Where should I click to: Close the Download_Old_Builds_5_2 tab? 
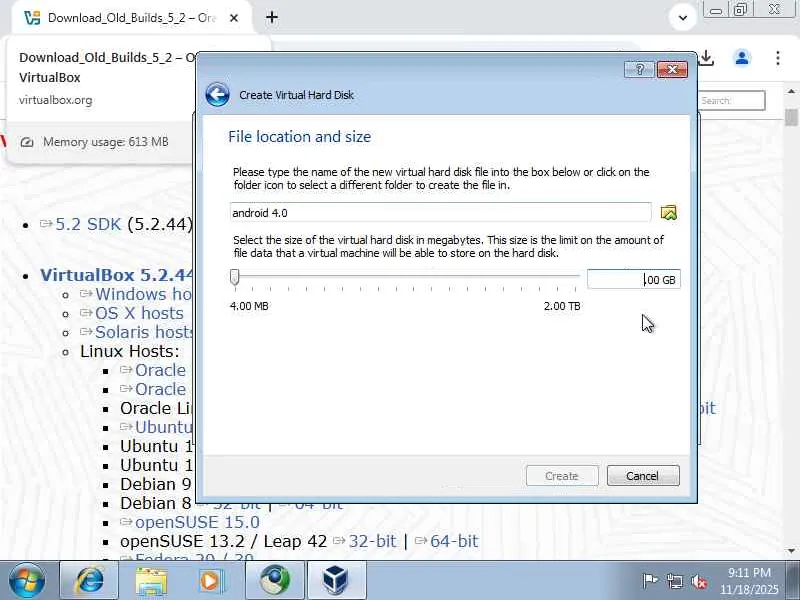234,18
